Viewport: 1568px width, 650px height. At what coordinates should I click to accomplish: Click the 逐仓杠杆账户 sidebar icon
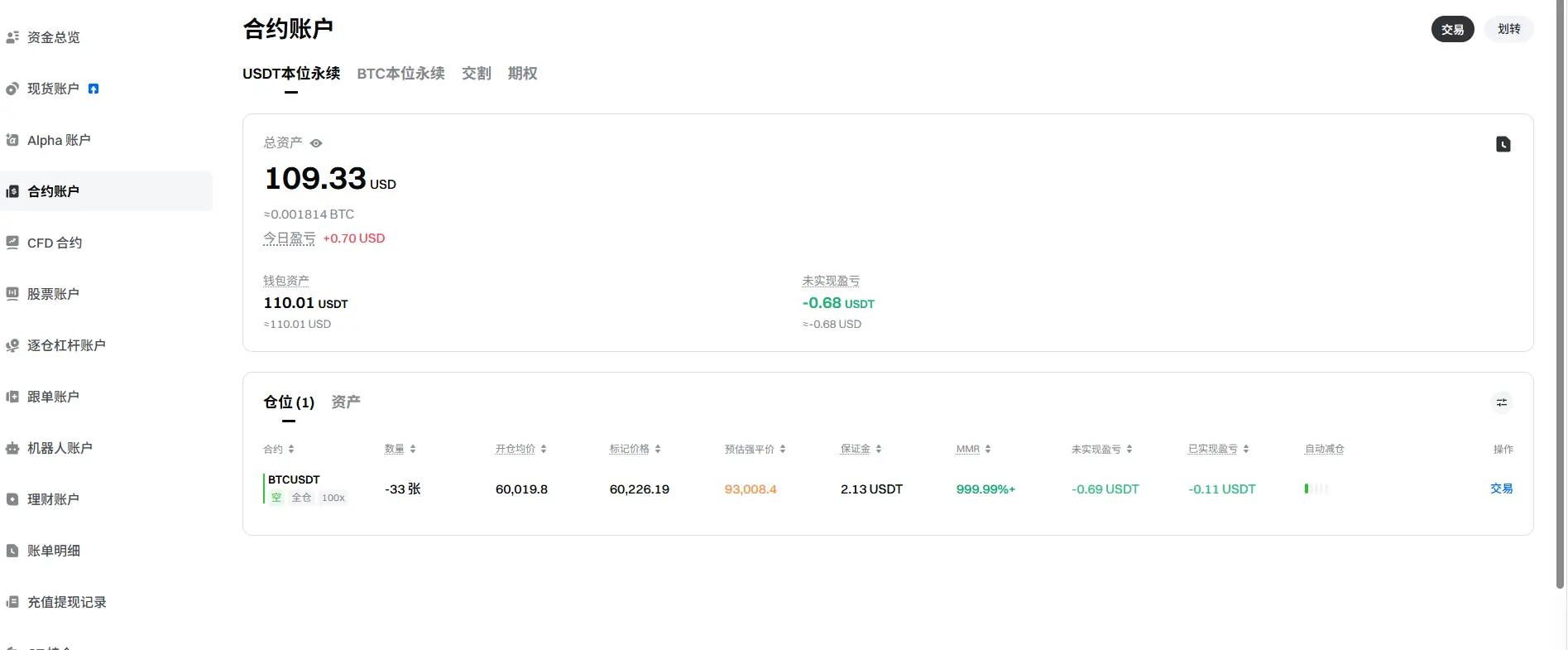(x=12, y=345)
